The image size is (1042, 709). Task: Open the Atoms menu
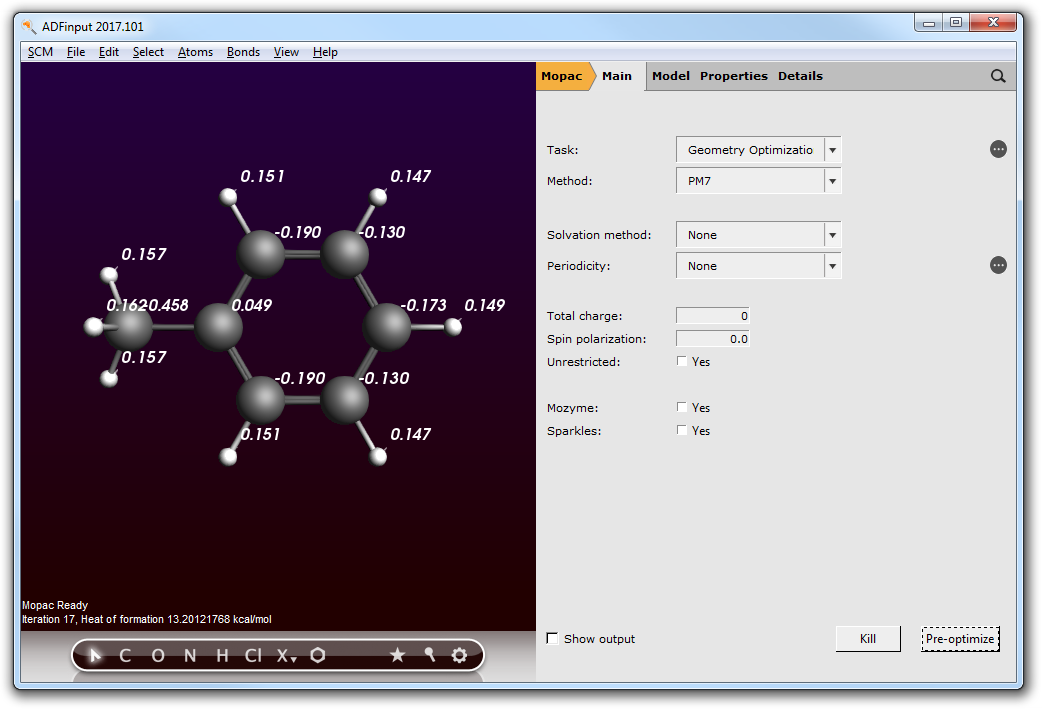195,52
